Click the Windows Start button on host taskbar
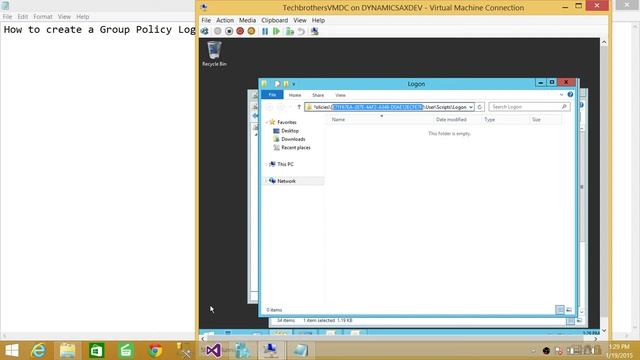Image resolution: width=640 pixels, height=360 pixels. (11, 351)
